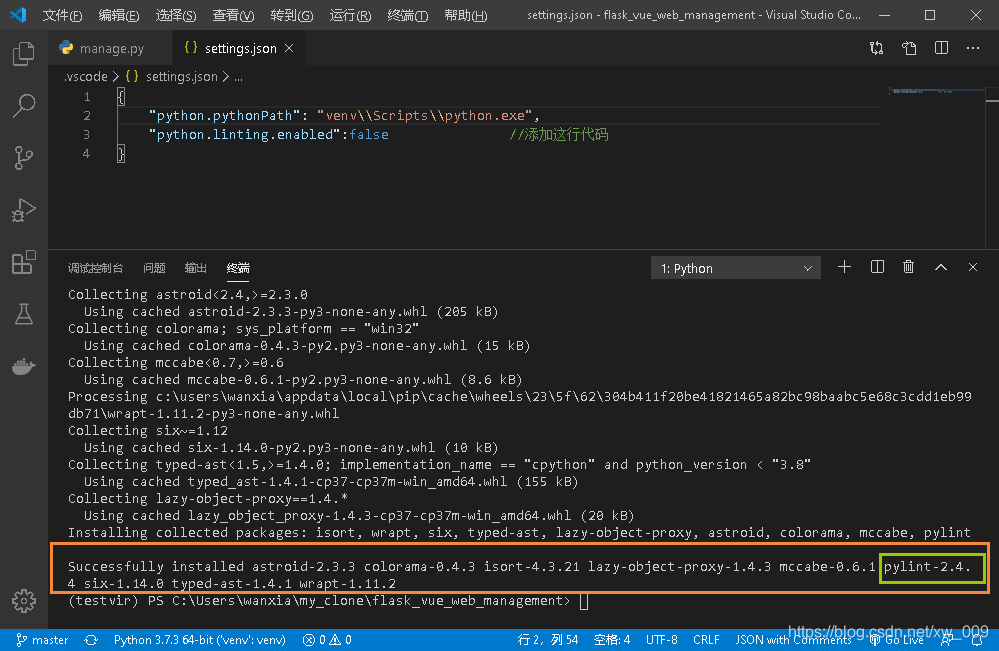Open the settings.json breadcrumb dropdown

183,76
